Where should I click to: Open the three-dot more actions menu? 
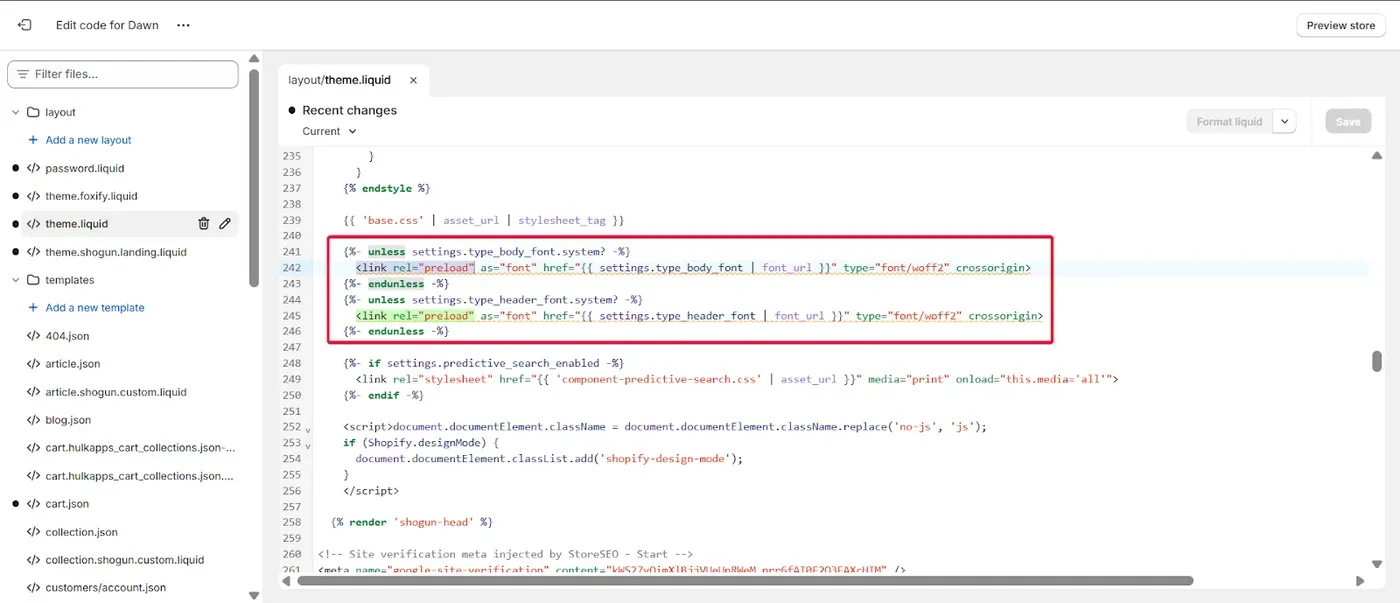pyautogui.click(x=183, y=25)
